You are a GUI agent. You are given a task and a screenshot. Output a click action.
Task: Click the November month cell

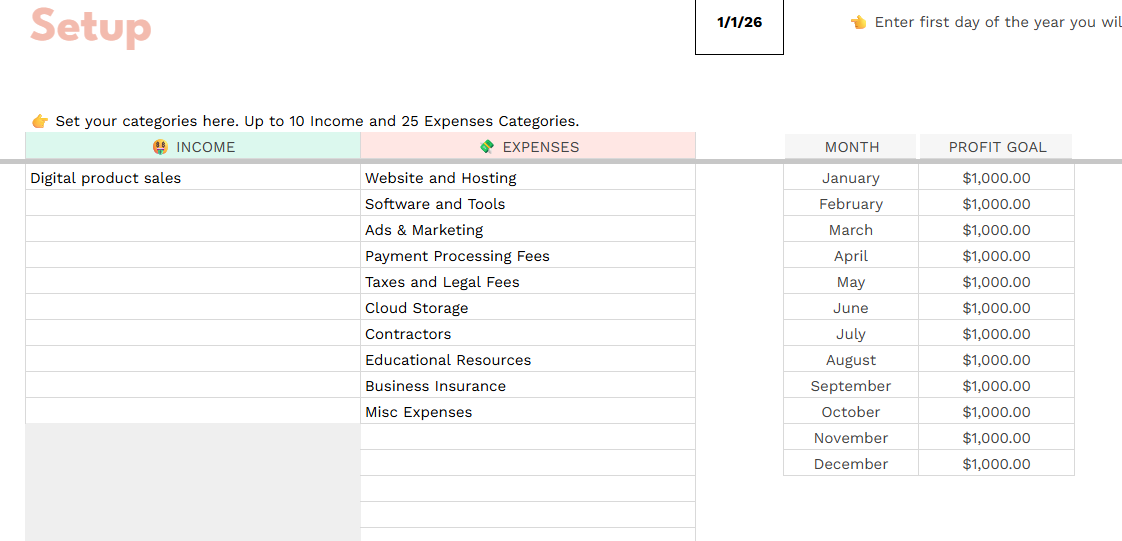pyautogui.click(x=851, y=437)
